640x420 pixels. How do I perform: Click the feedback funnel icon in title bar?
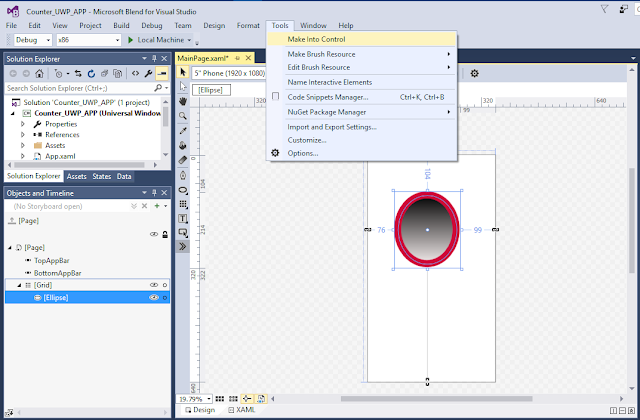pos(604,9)
